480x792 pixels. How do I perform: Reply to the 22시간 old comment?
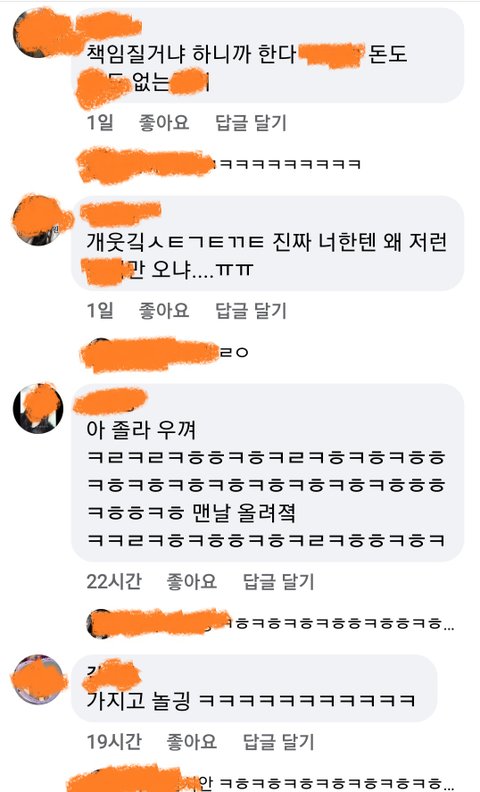pyautogui.click(x=278, y=581)
